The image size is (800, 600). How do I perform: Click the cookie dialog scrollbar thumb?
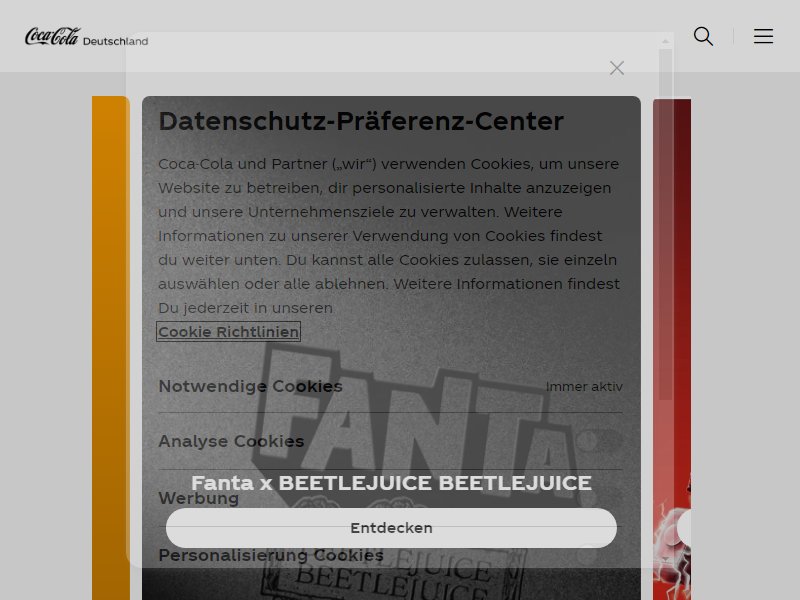[x=665, y=224]
